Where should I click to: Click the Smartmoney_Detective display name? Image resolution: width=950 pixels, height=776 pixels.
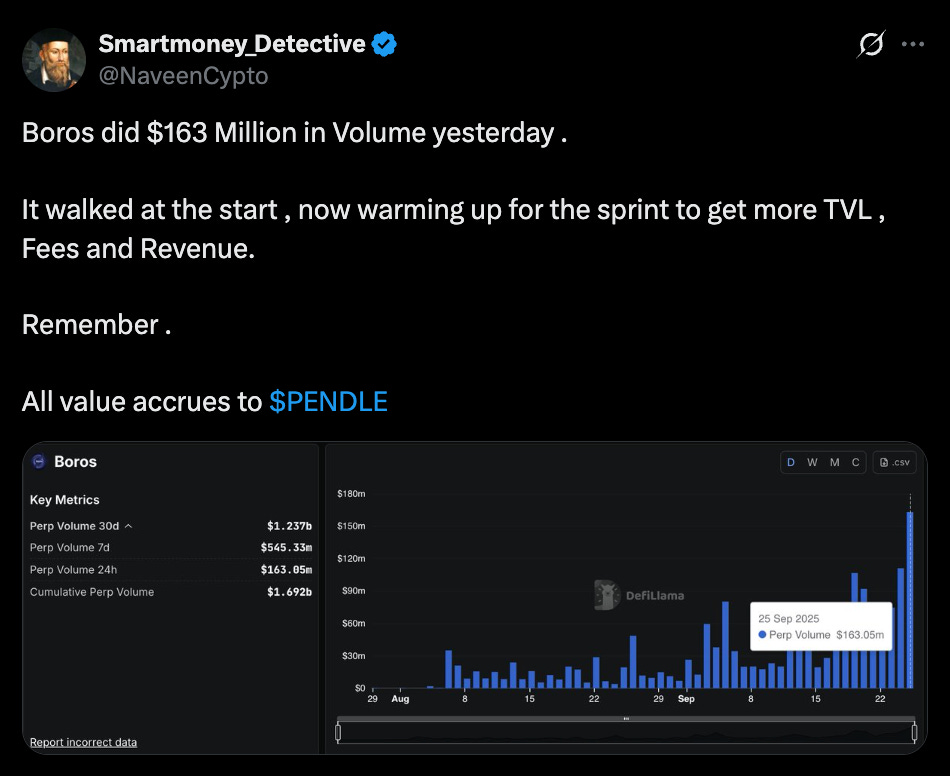click(231, 44)
